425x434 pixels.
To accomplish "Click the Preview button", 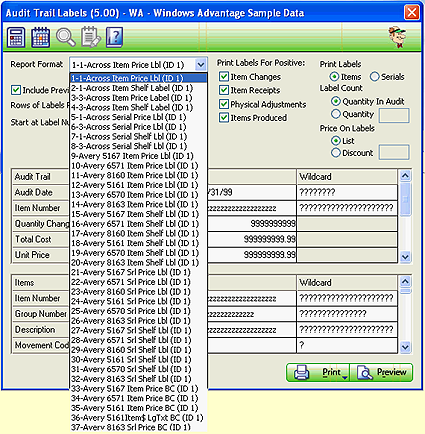I will tap(382, 372).
